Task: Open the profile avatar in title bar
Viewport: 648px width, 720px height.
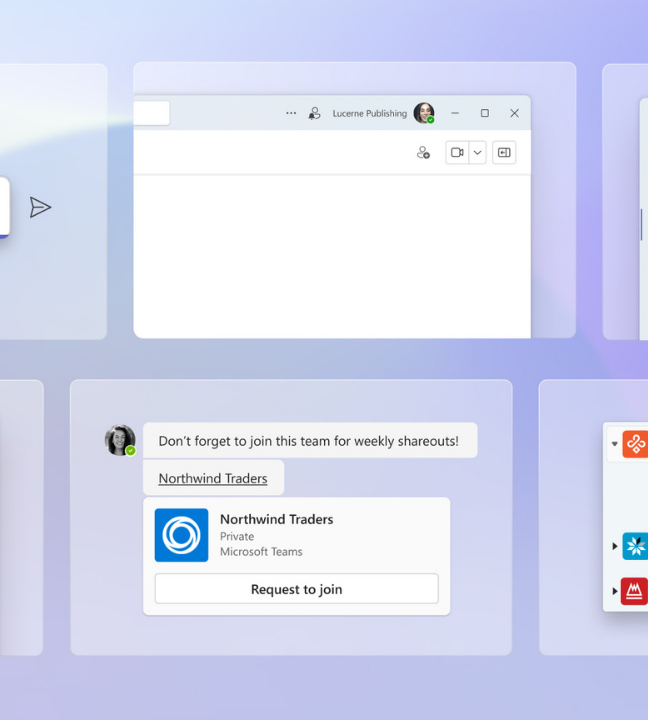Action: click(424, 113)
